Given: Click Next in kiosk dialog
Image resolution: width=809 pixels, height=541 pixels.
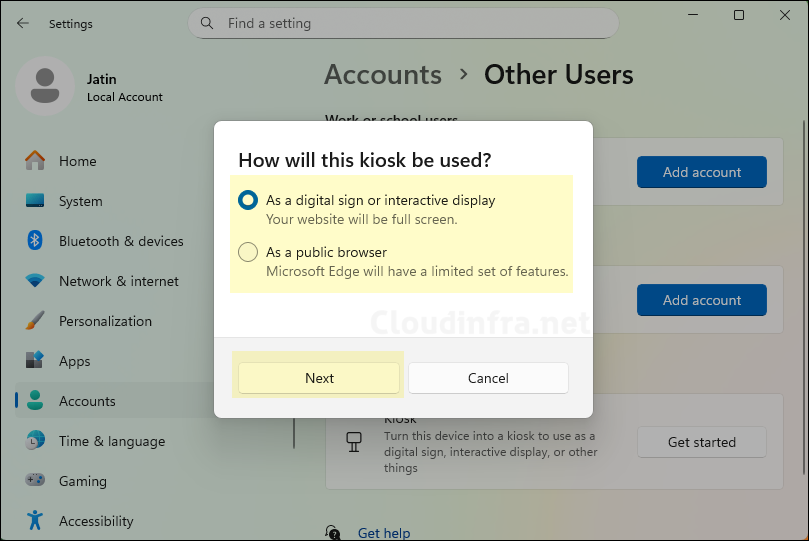Looking at the screenshot, I should [x=319, y=378].
